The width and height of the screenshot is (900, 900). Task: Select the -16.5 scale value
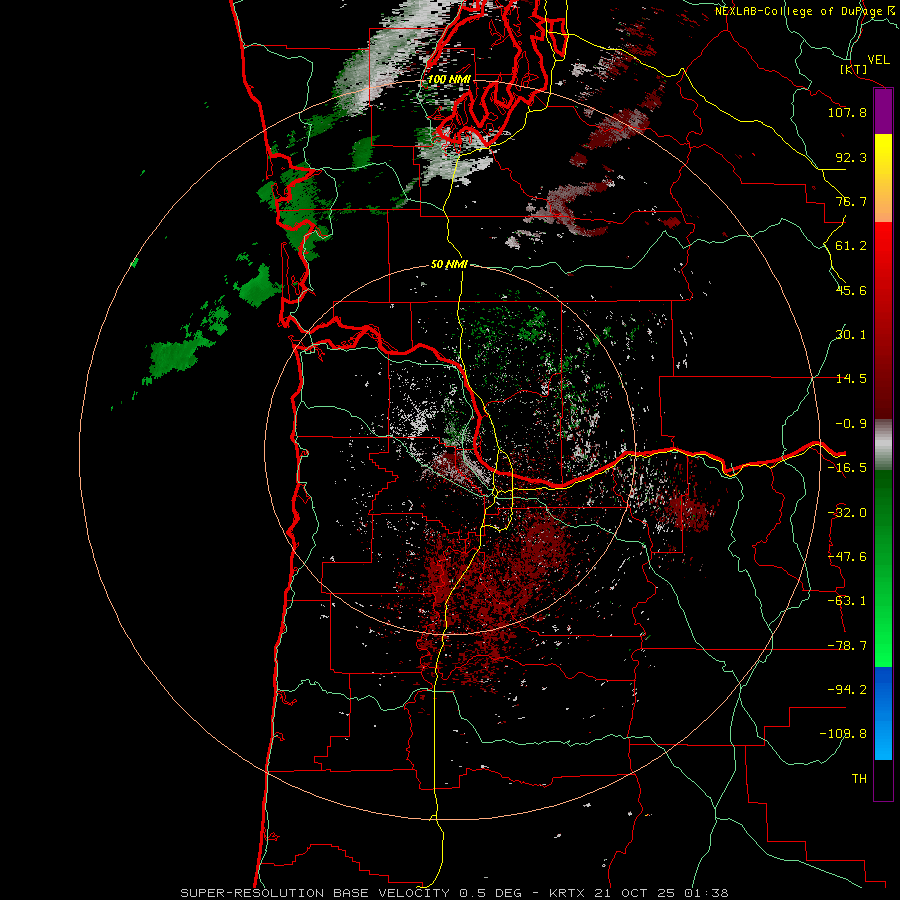pos(847,468)
